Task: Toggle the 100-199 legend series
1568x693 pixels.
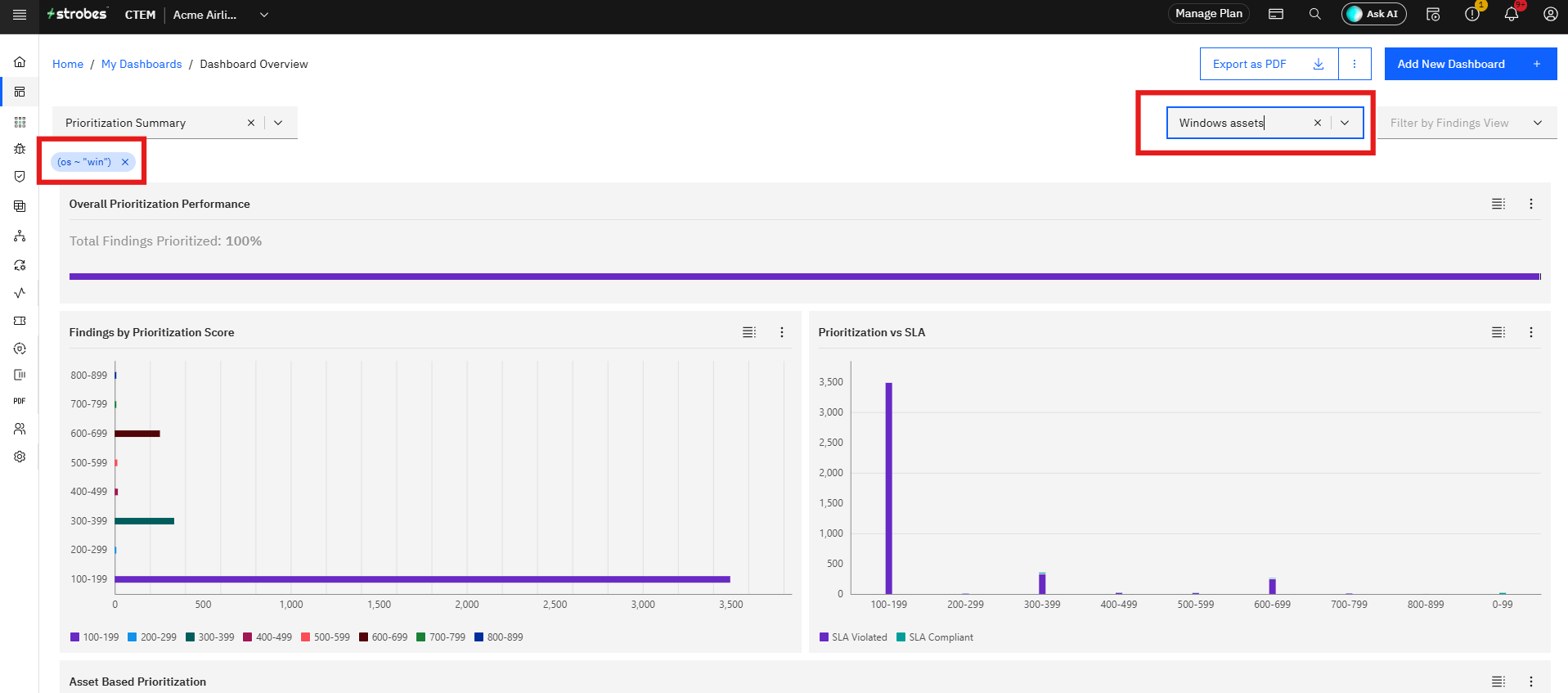Action: point(95,637)
